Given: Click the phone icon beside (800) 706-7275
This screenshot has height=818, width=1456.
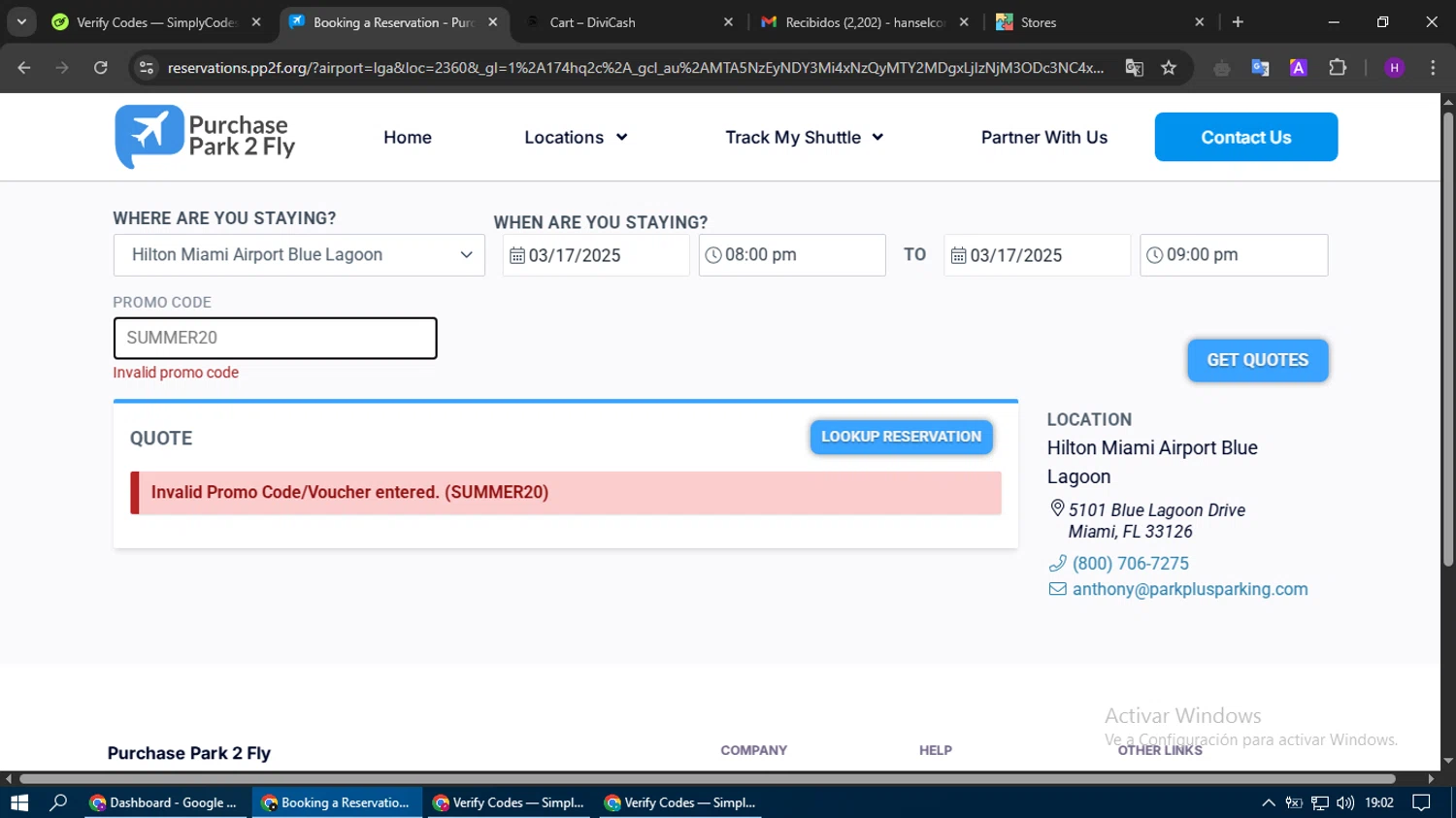Looking at the screenshot, I should (x=1057, y=564).
